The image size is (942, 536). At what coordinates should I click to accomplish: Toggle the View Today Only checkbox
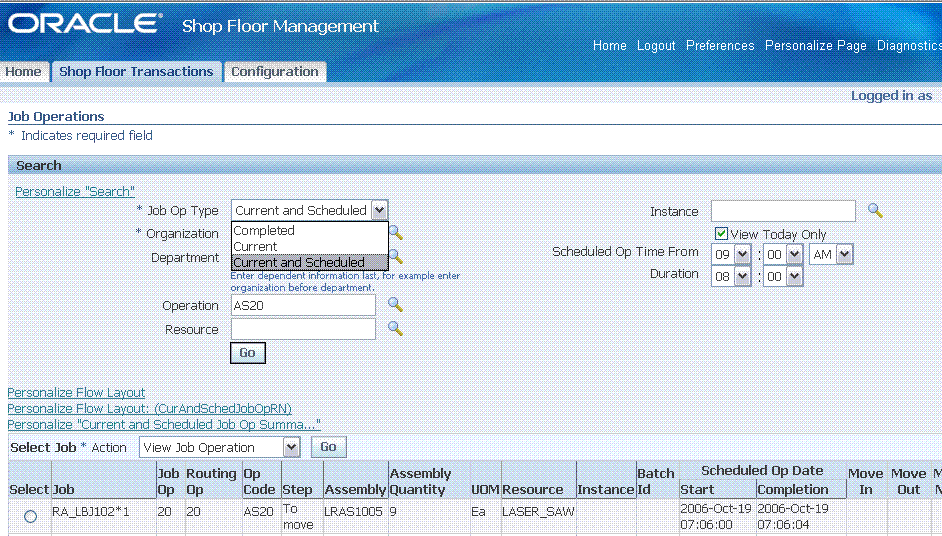pos(721,234)
